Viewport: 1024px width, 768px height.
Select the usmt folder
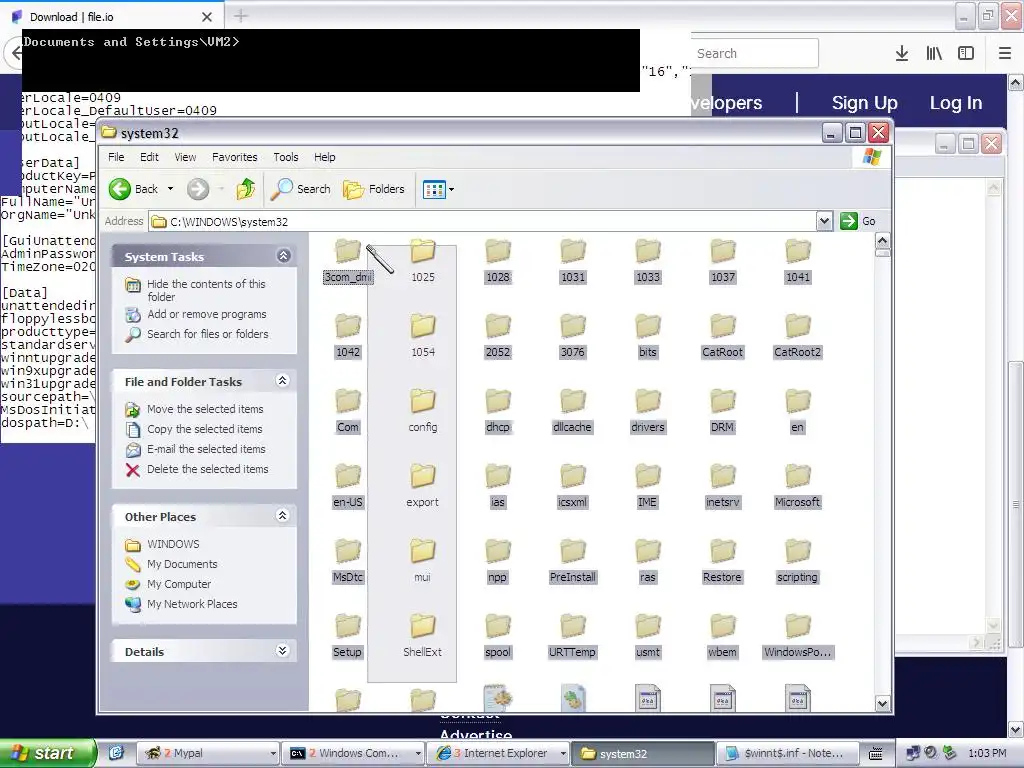(648, 636)
